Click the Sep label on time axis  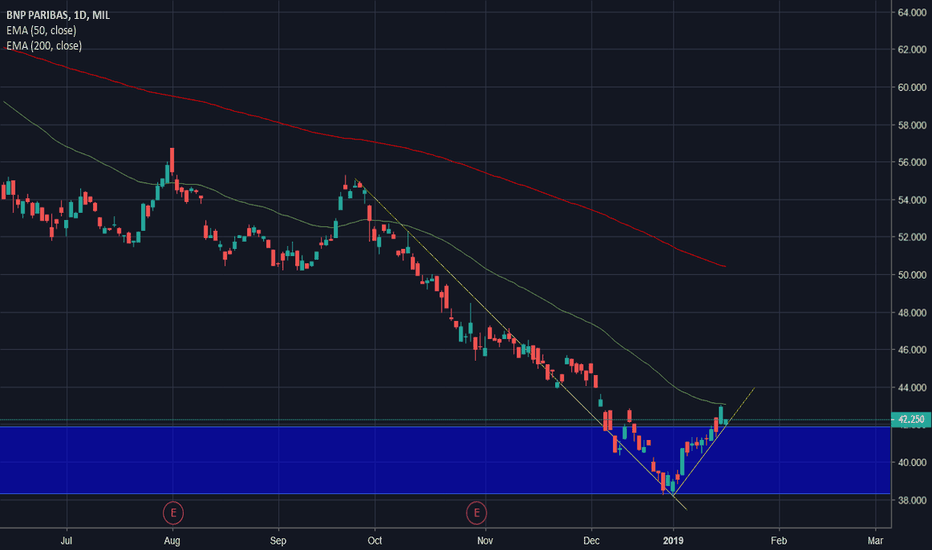[278, 540]
